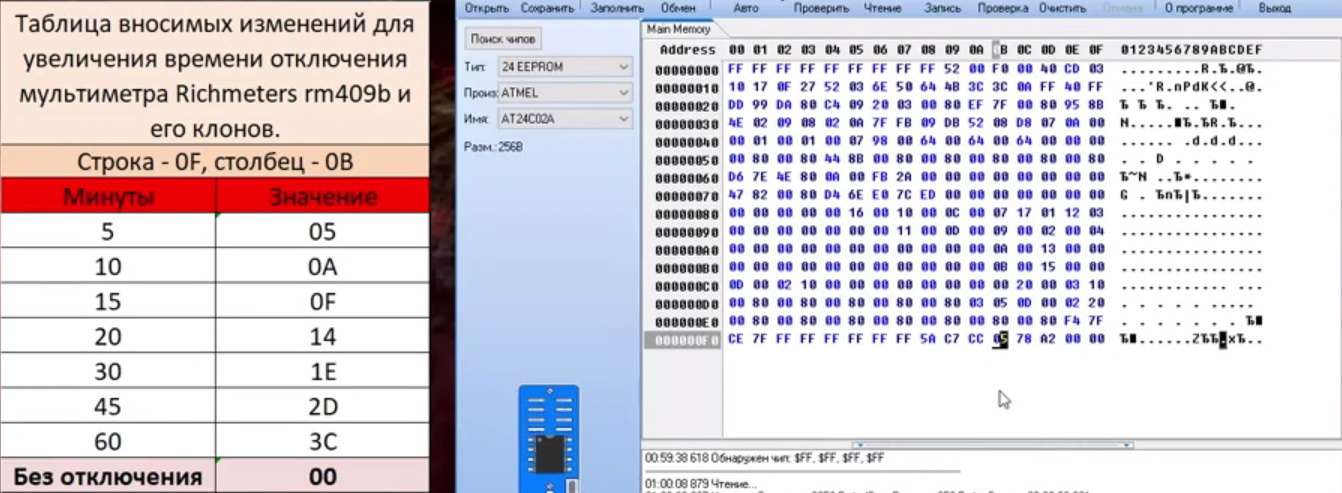This screenshot has height=493, width=1342.
Task: Run the Авто operation from toolbar
Action: (746, 7)
